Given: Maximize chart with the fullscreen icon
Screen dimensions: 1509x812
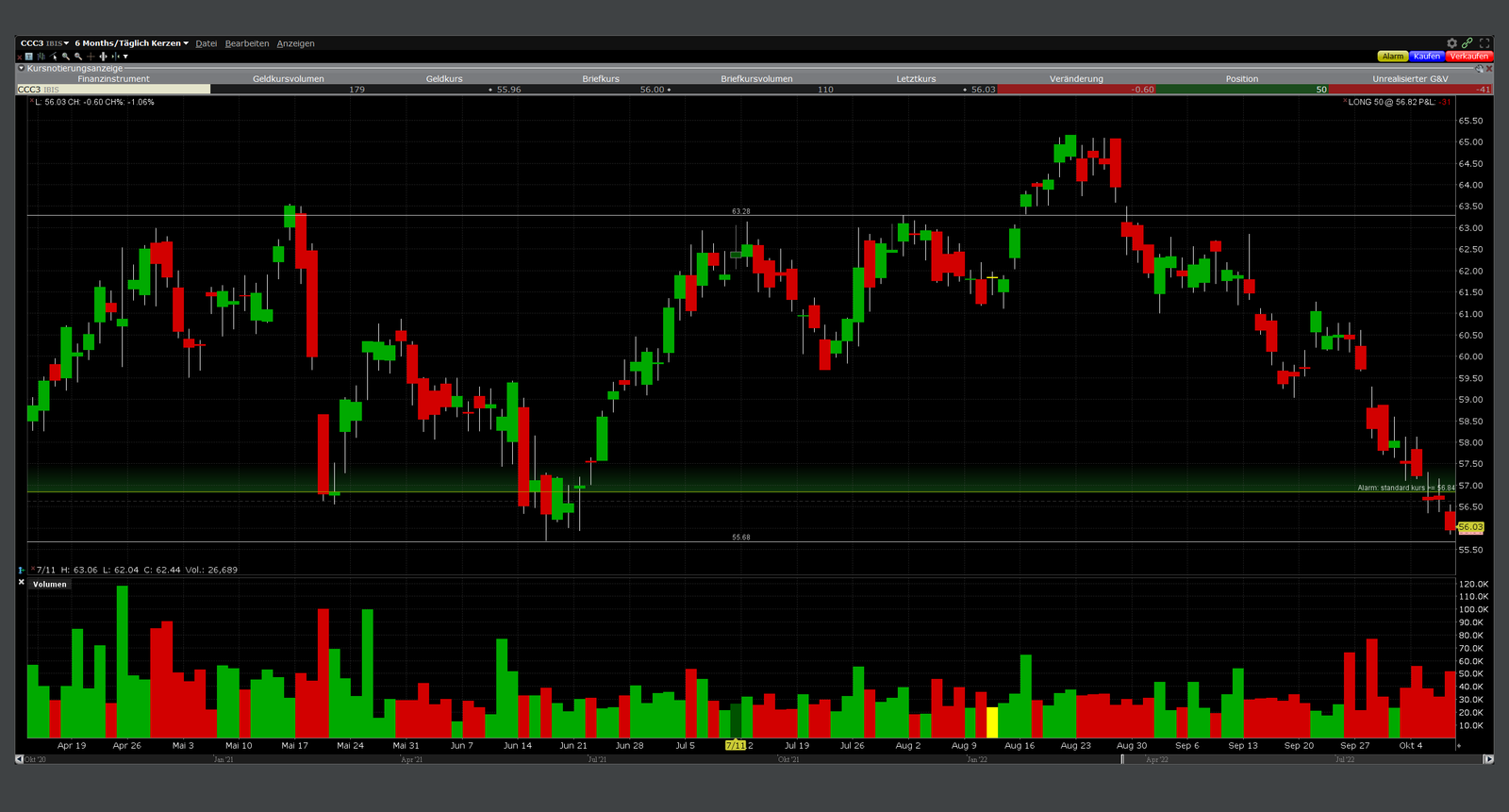Looking at the screenshot, I should tap(1484, 43).
